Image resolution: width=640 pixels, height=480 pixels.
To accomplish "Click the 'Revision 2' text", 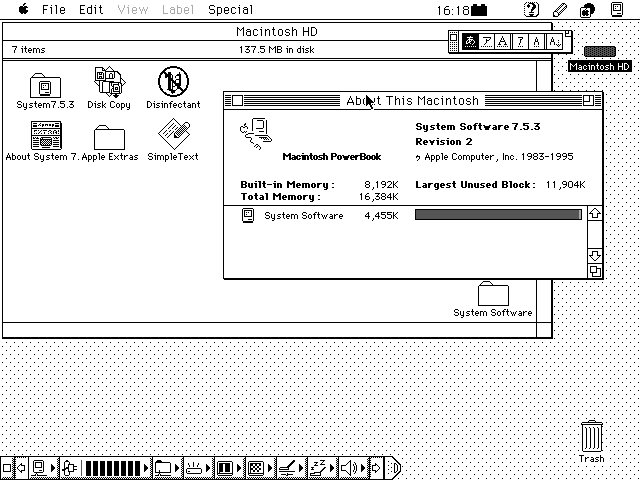I will [x=444, y=142].
